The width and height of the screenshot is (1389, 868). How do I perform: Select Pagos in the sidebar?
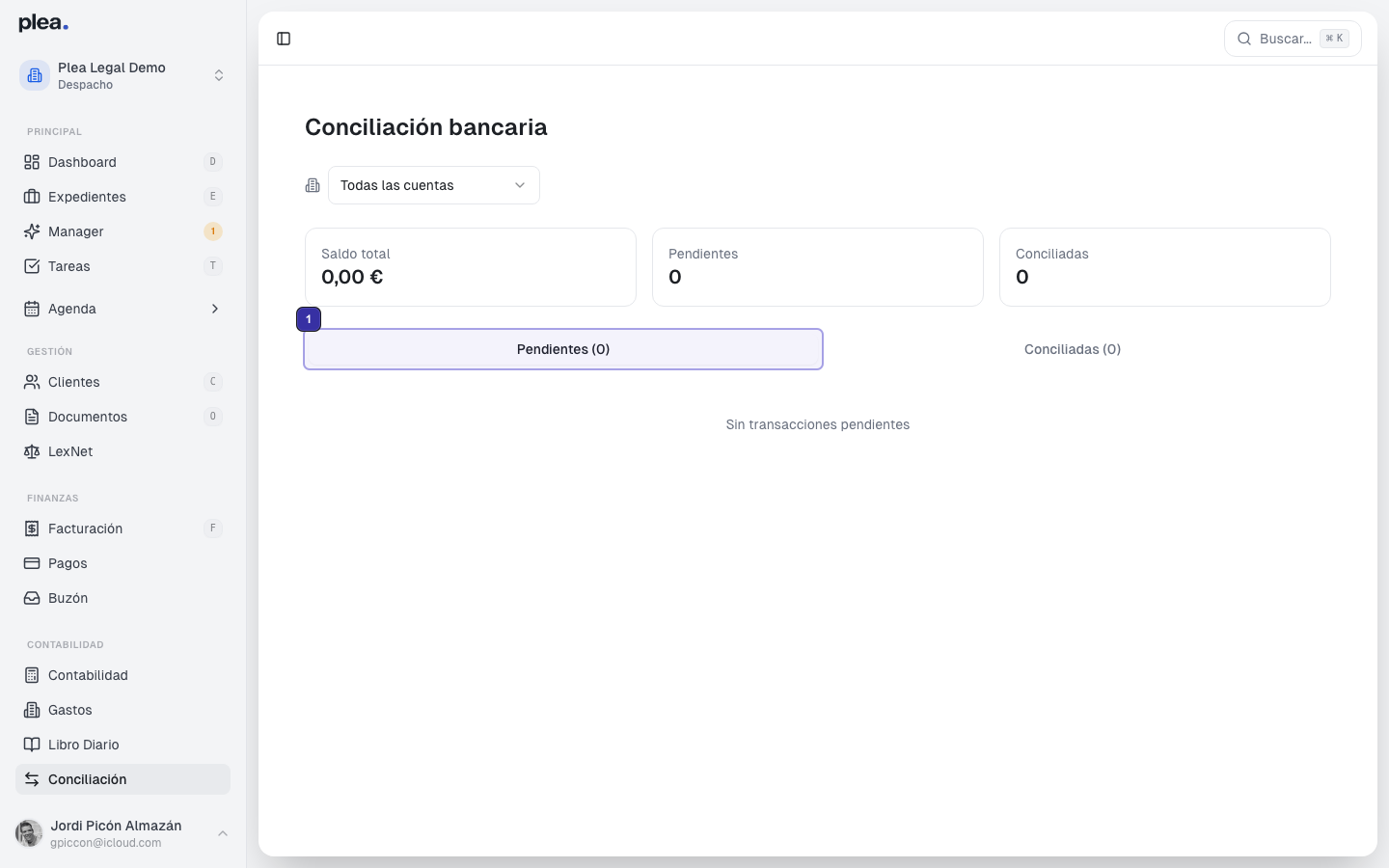67,563
